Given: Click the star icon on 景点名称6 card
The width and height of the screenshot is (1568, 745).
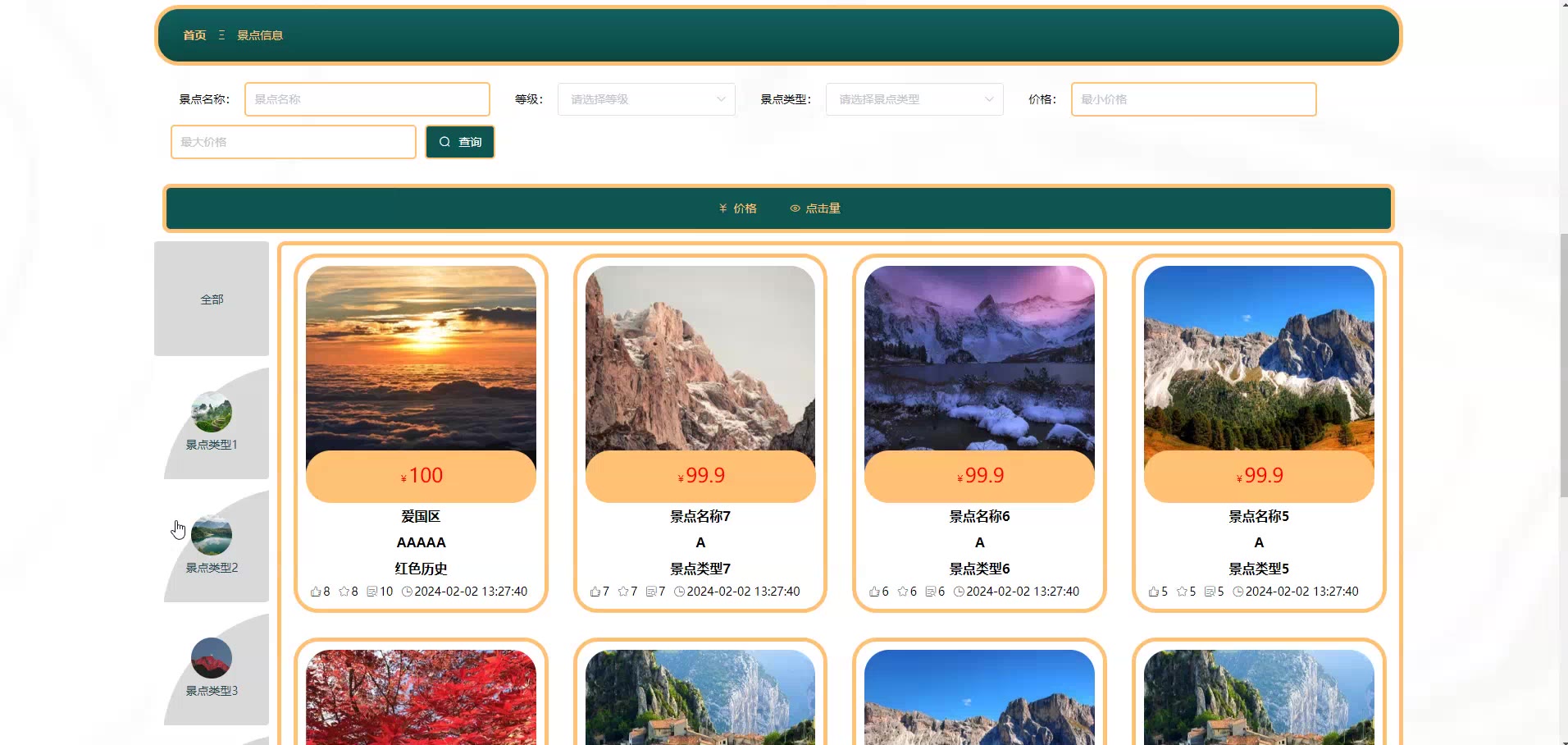Looking at the screenshot, I should pos(903,592).
